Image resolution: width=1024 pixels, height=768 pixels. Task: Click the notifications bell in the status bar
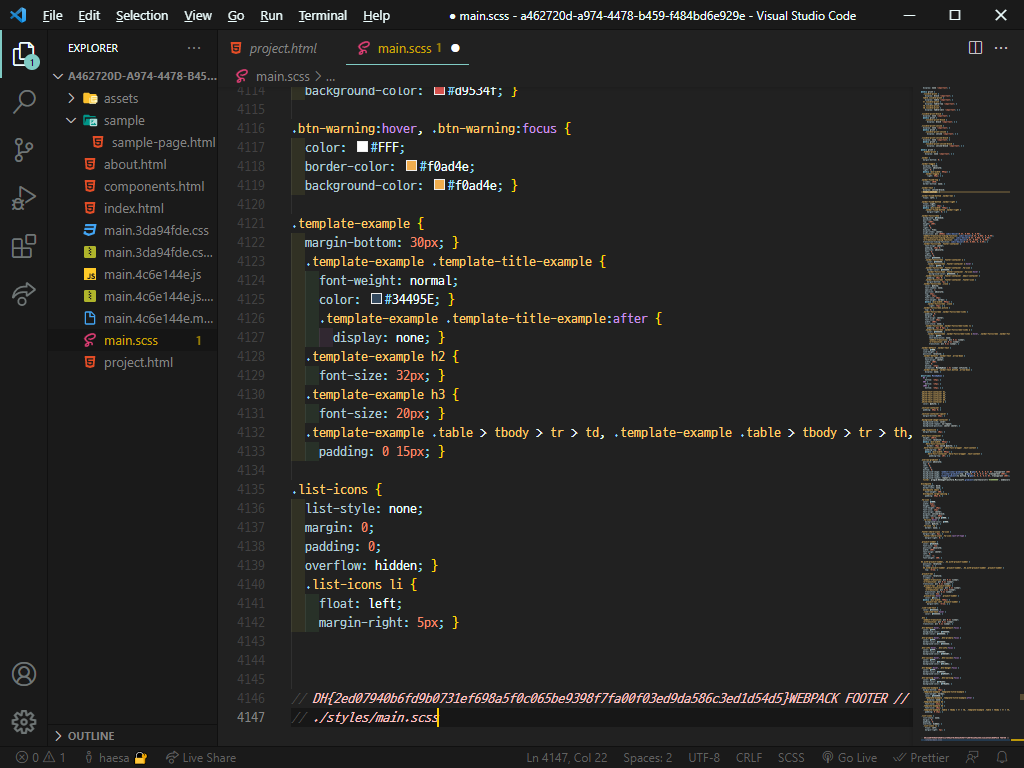point(1001,758)
